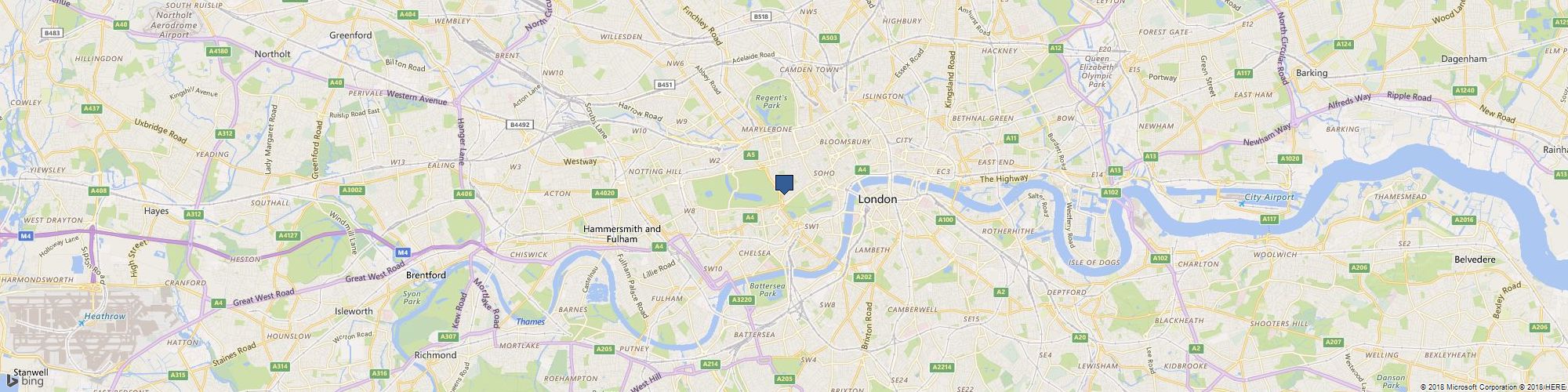The image size is (1568, 392).
Task: Click the Brentford town label
Action: 426,275
